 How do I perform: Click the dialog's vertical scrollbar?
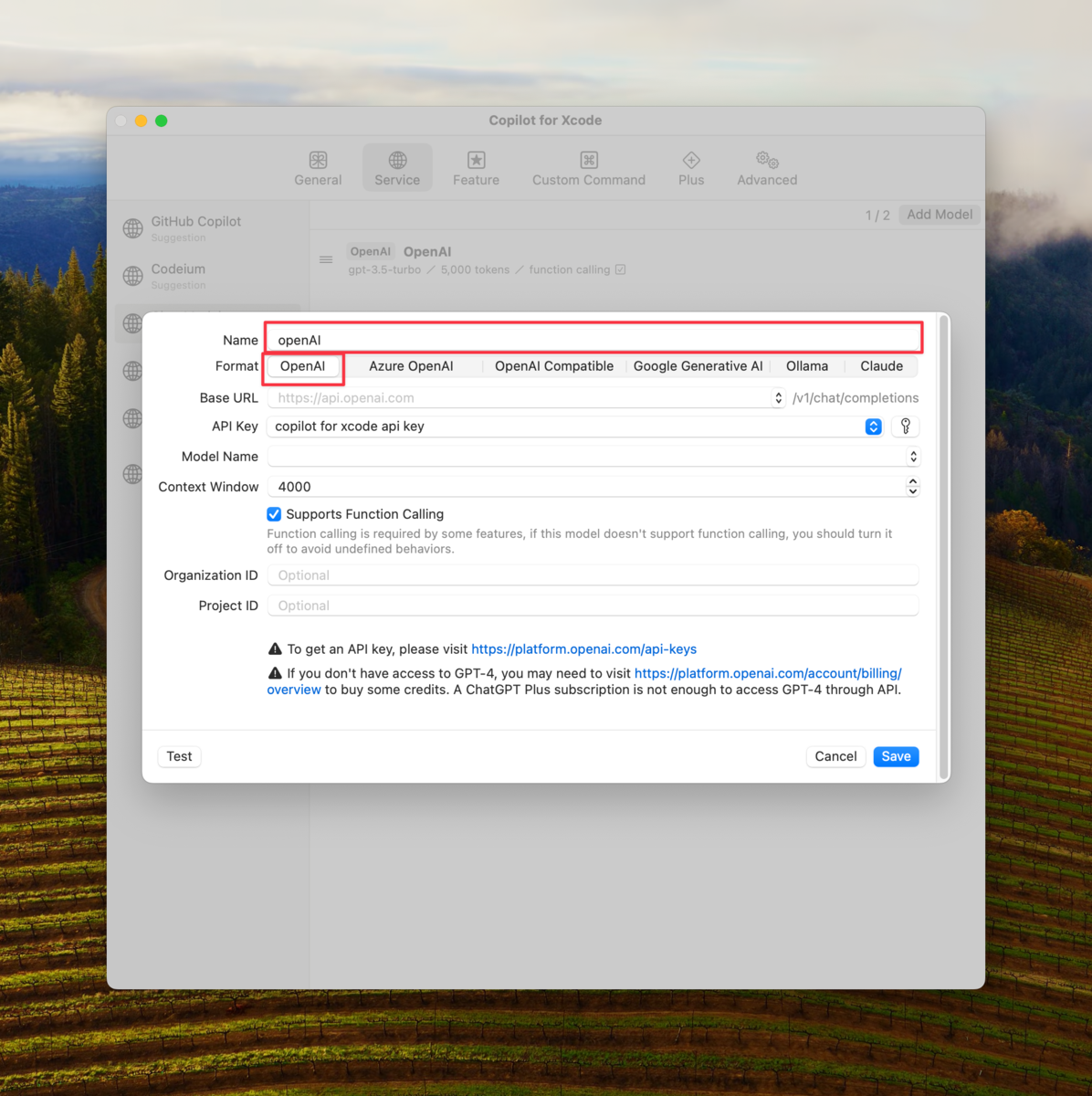click(943, 548)
